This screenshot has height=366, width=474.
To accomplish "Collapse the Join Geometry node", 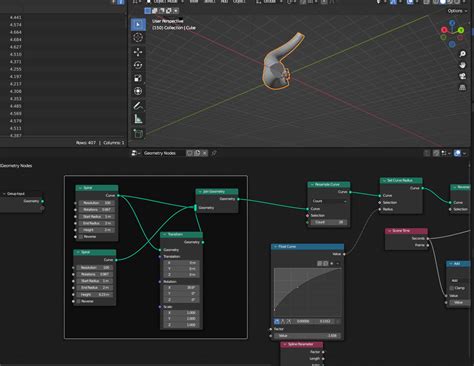I will point(200,192).
